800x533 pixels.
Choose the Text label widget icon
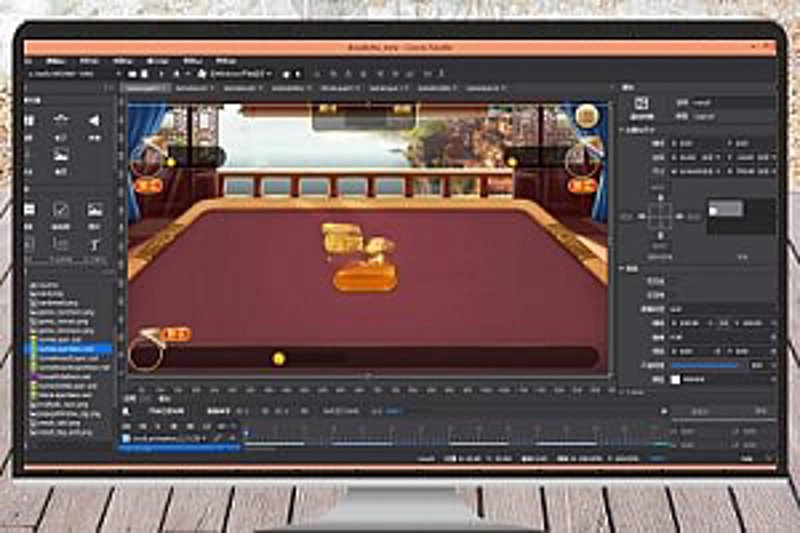coord(94,245)
